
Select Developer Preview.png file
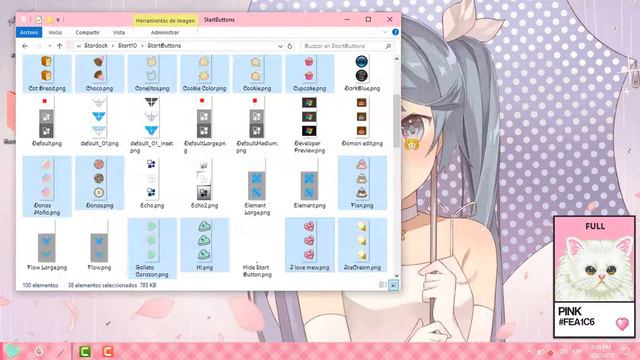(x=309, y=125)
